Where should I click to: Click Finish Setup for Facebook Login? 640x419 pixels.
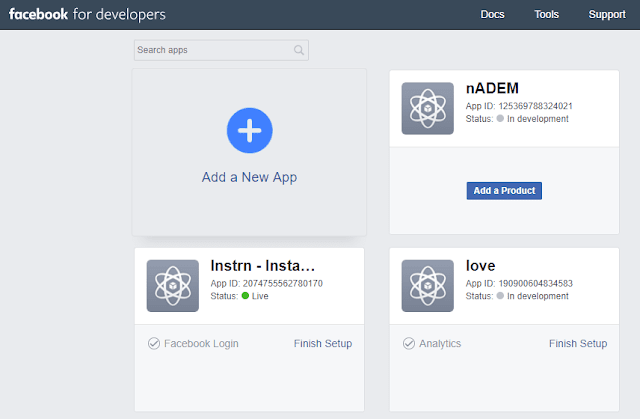click(323, 344)
